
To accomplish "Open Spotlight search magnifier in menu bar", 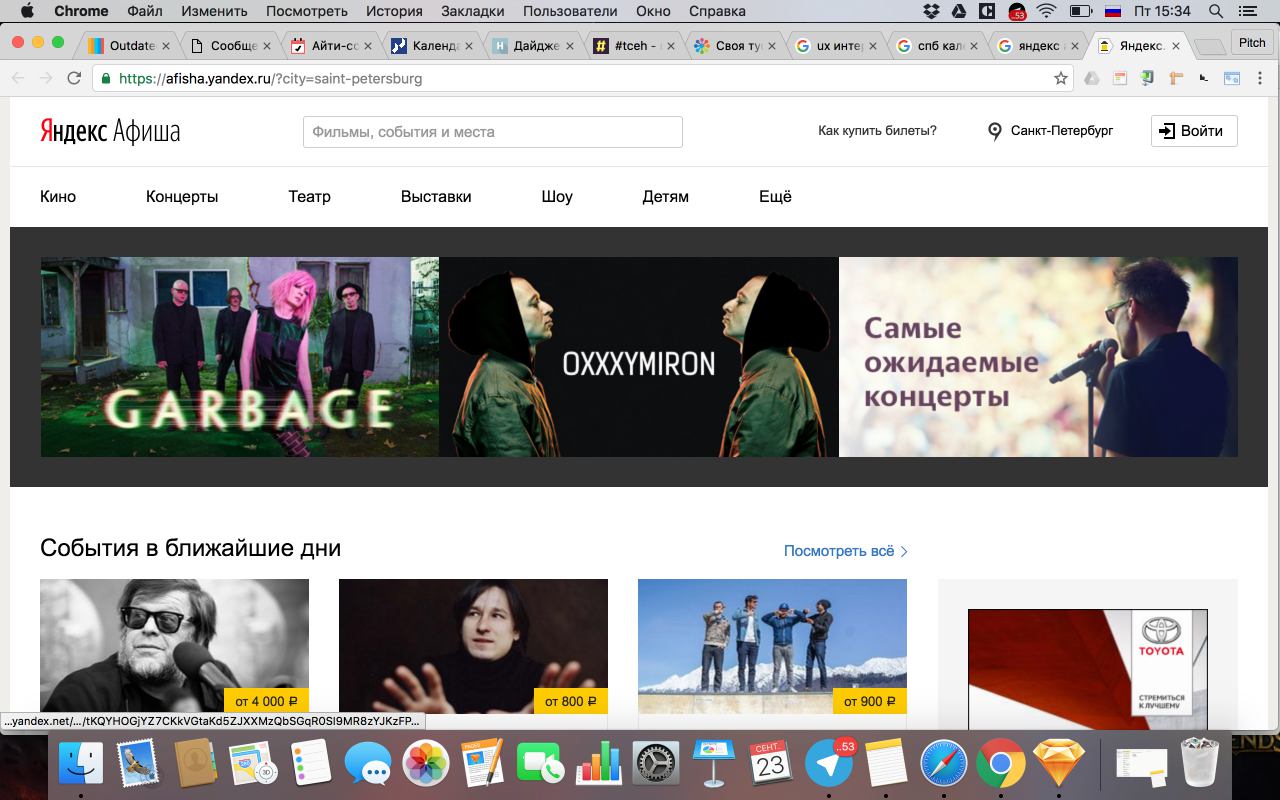I will 1216,11.
